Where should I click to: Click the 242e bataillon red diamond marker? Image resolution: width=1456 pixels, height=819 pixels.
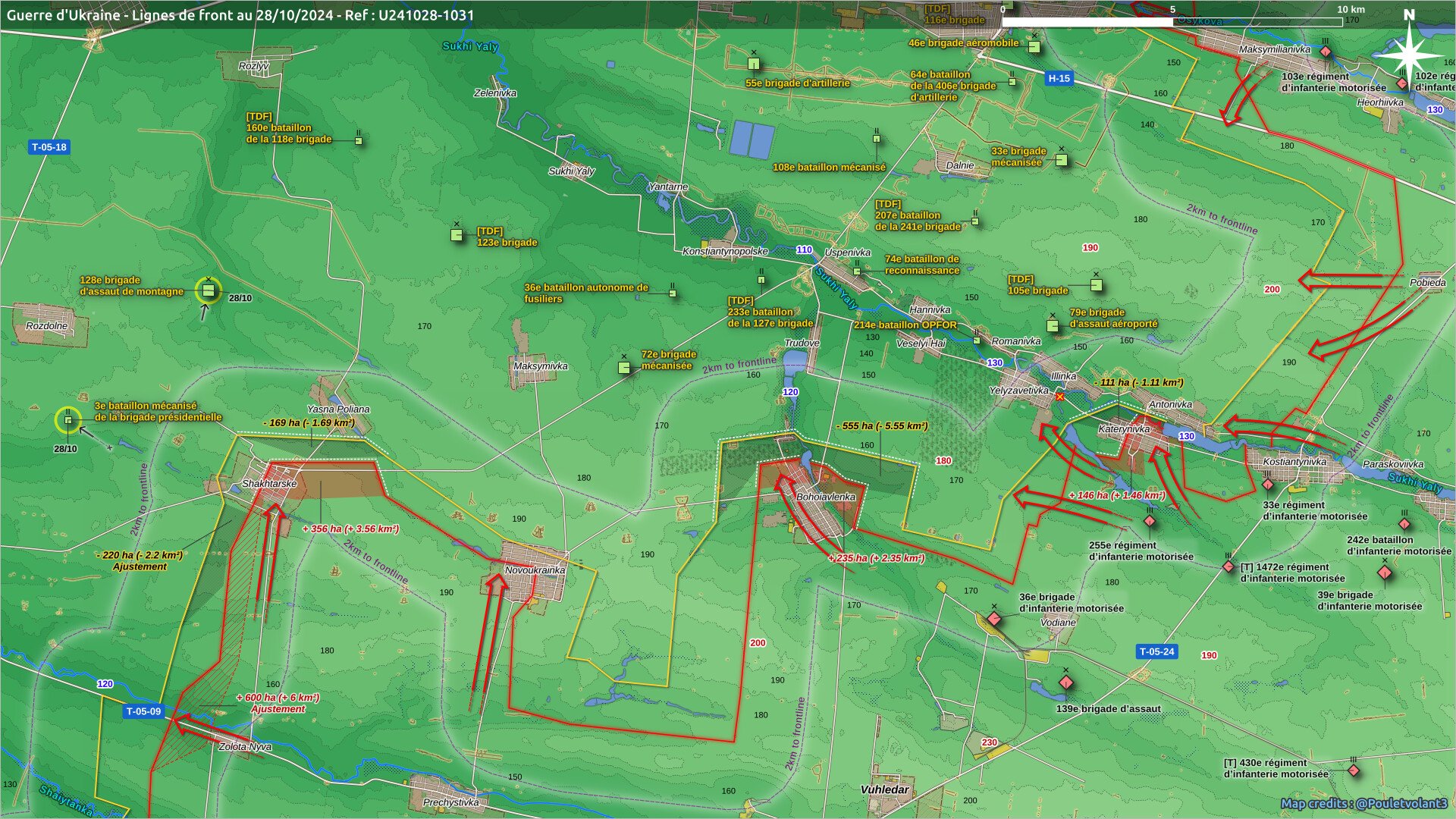1404,524
